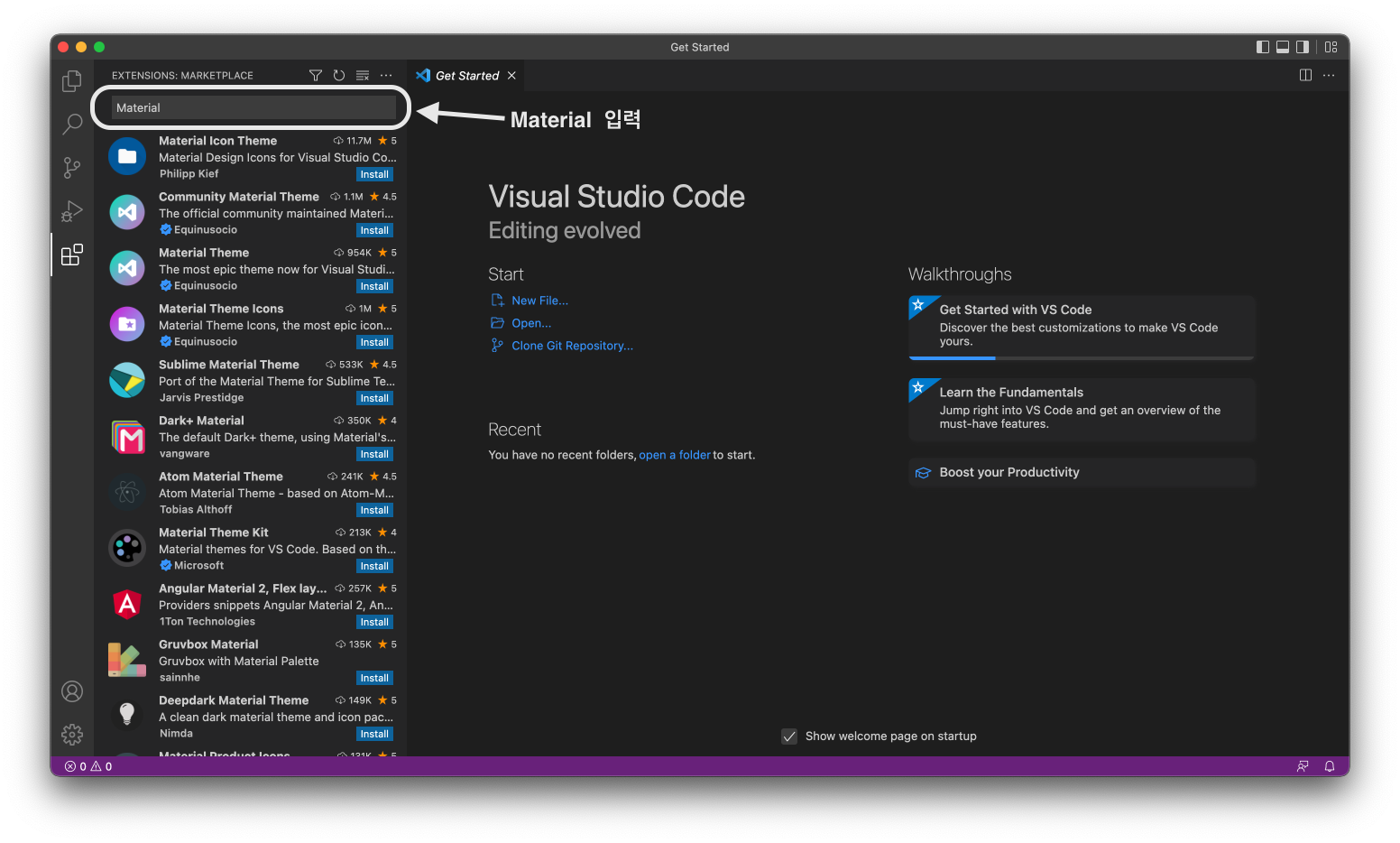Install Dark+ Material extension

pos(374,455)
